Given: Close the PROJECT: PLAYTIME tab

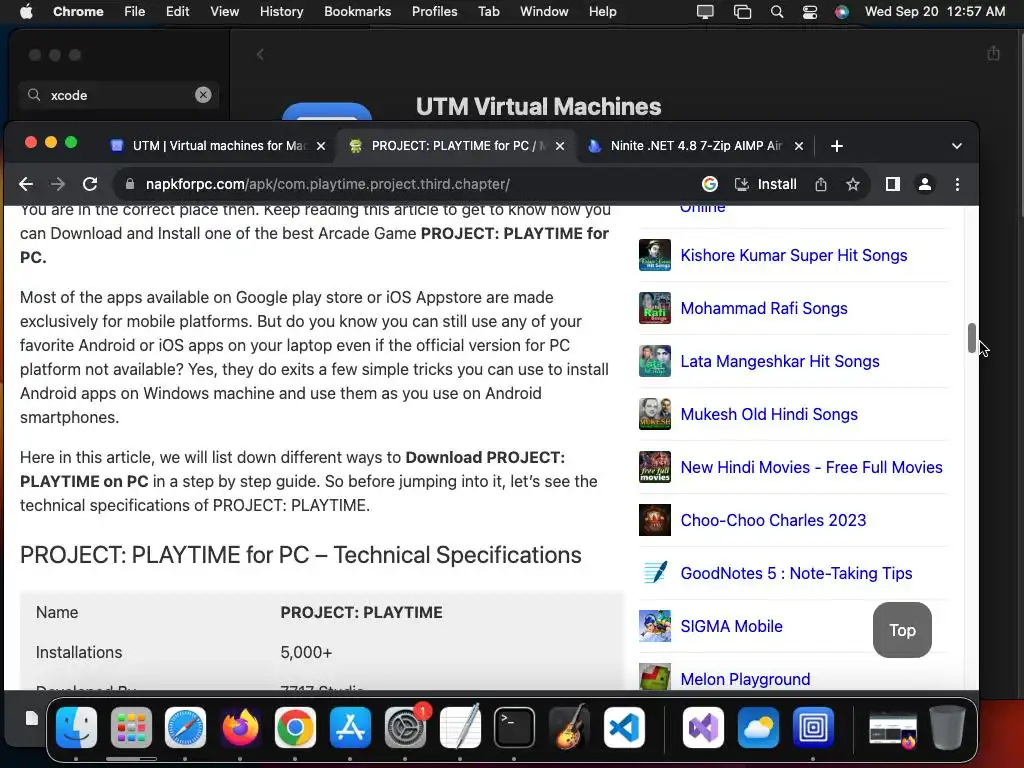Looking at the screenshot, I should coord(560,146).
